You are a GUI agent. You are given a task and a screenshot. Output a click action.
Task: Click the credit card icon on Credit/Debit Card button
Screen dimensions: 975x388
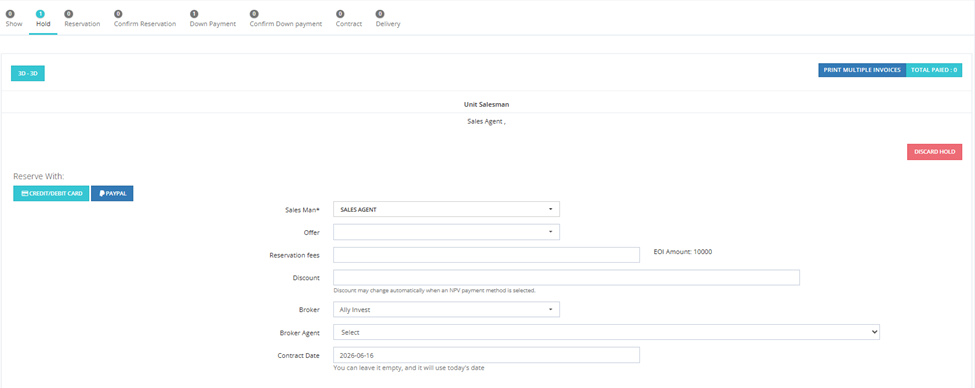click(x=25, y=193)
